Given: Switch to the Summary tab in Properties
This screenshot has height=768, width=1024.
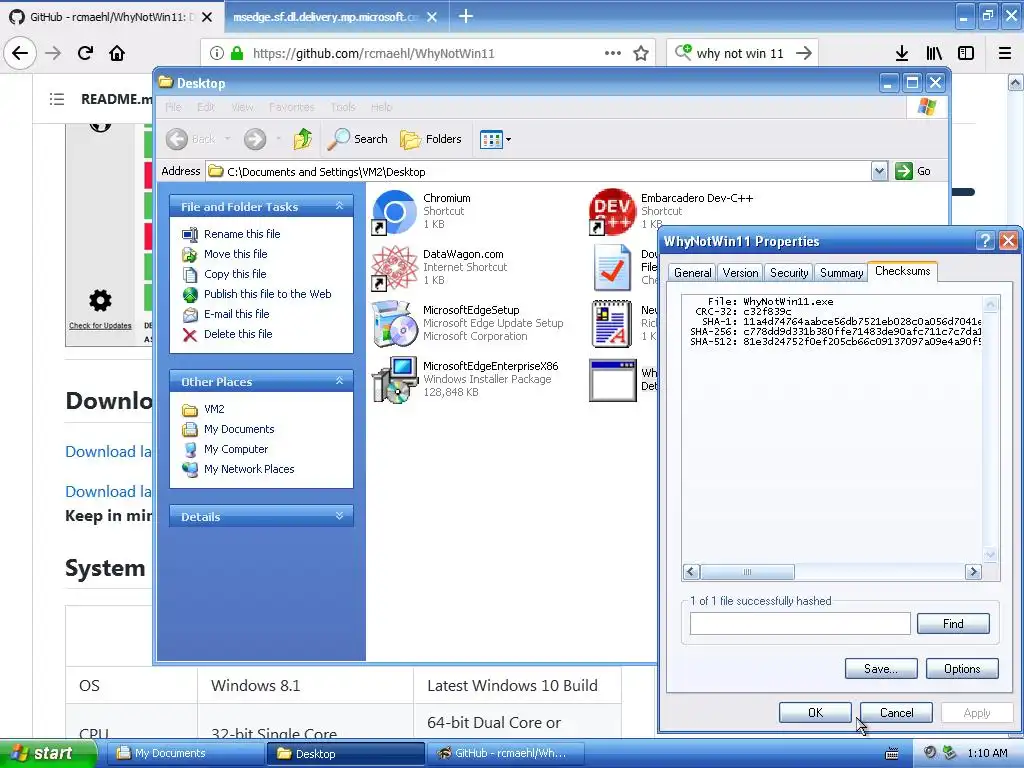Looking at the screenshot, I should tap(841, 273).
